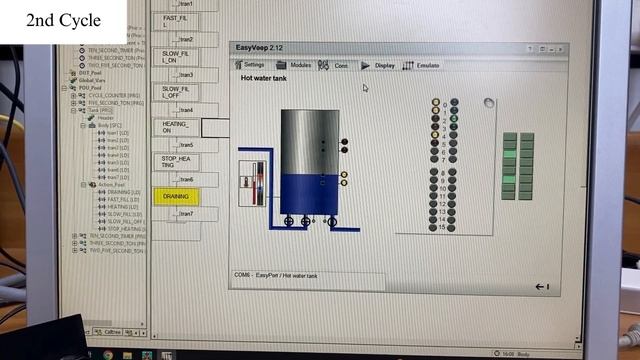Viewport: 640px width, 360px height.
Task: Expand the TEN_SECOND_TIMER [PRG] node
Action: click(x=74, y=236)
